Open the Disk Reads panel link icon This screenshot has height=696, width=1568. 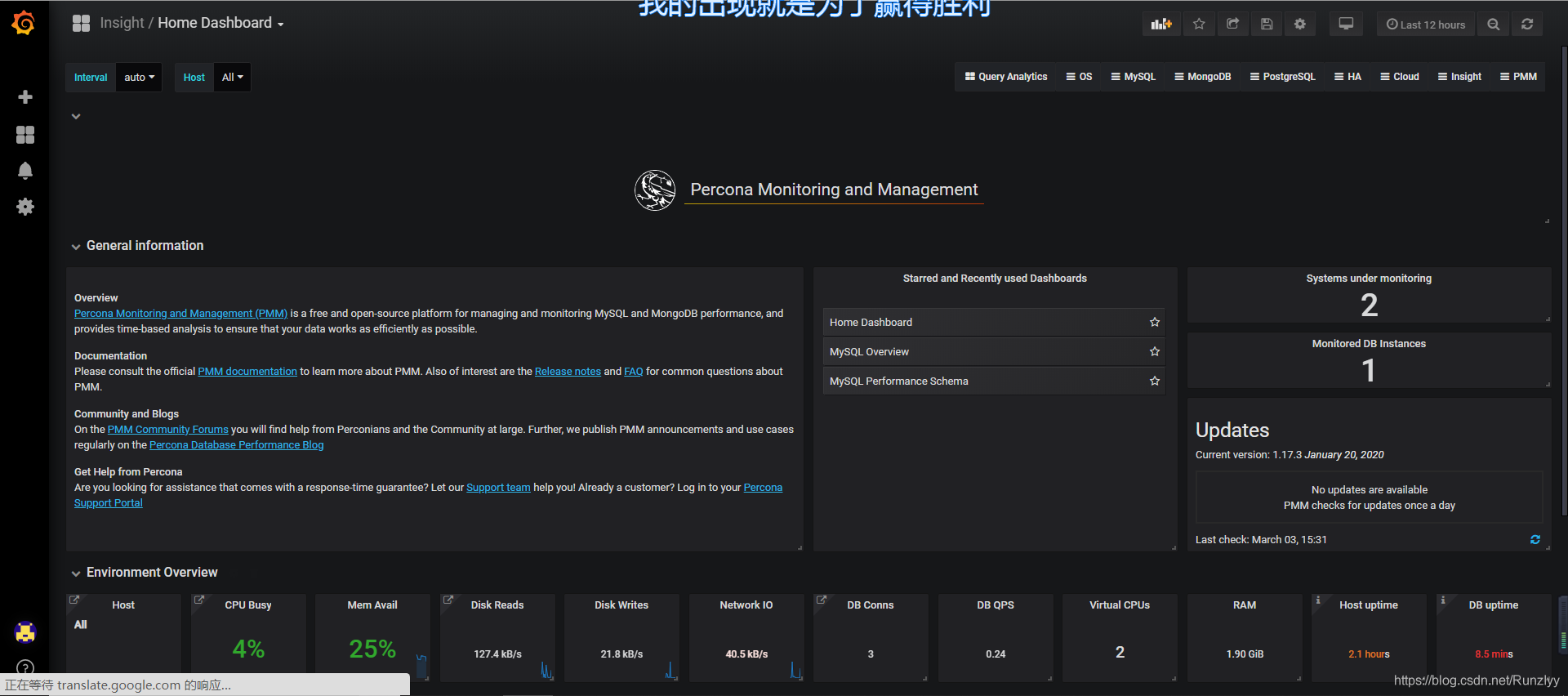click(x=448, y=600)
